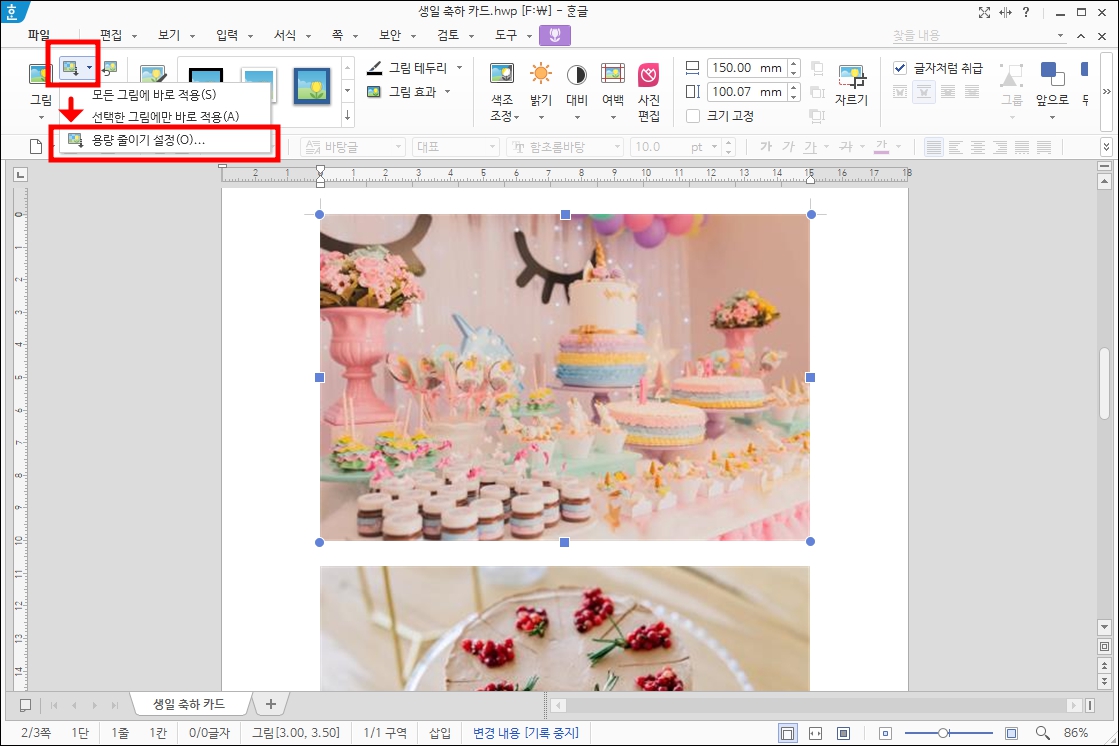Open the 도구 menu
Screen dimensions: 1119x746
point(506,35)
